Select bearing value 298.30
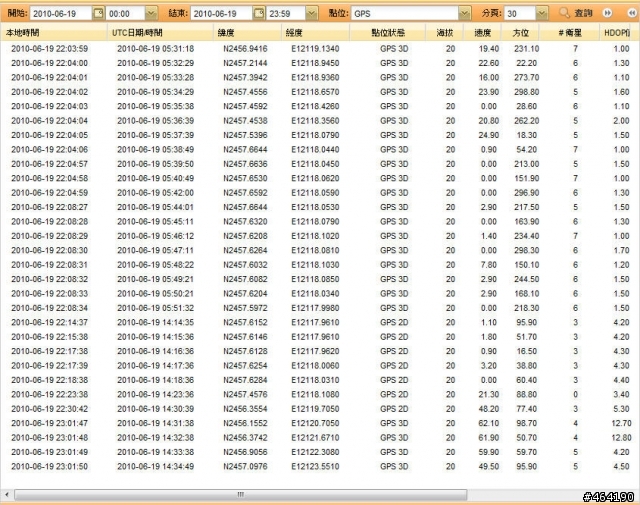 [x=527, y=250]
